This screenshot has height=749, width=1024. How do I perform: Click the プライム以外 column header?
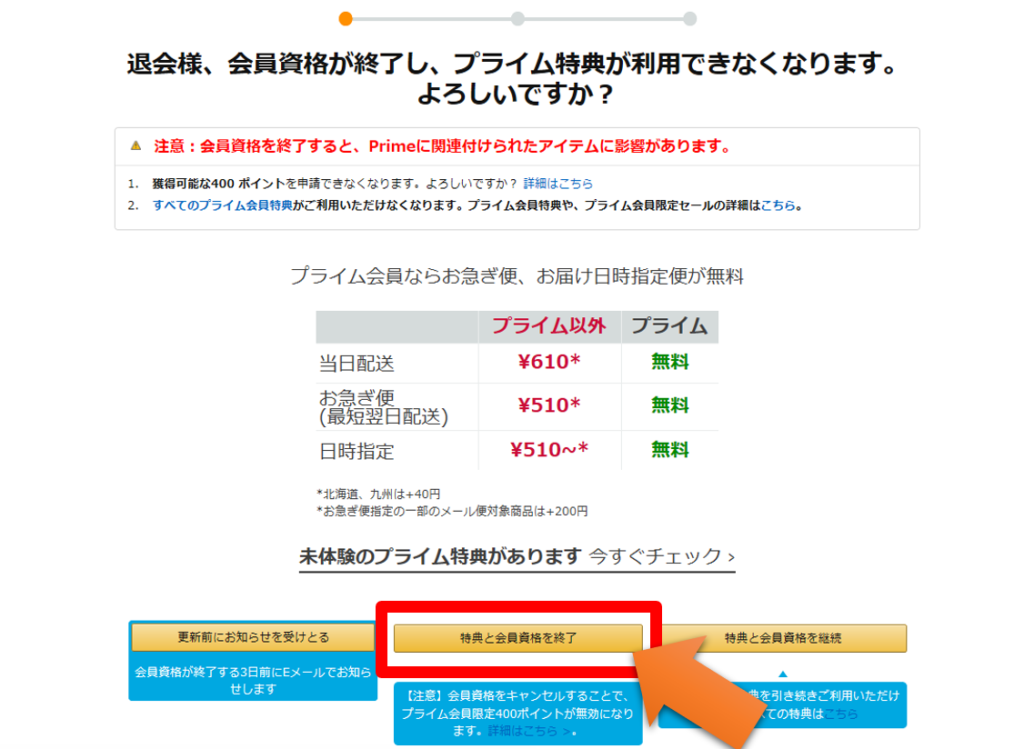(549, 326)
